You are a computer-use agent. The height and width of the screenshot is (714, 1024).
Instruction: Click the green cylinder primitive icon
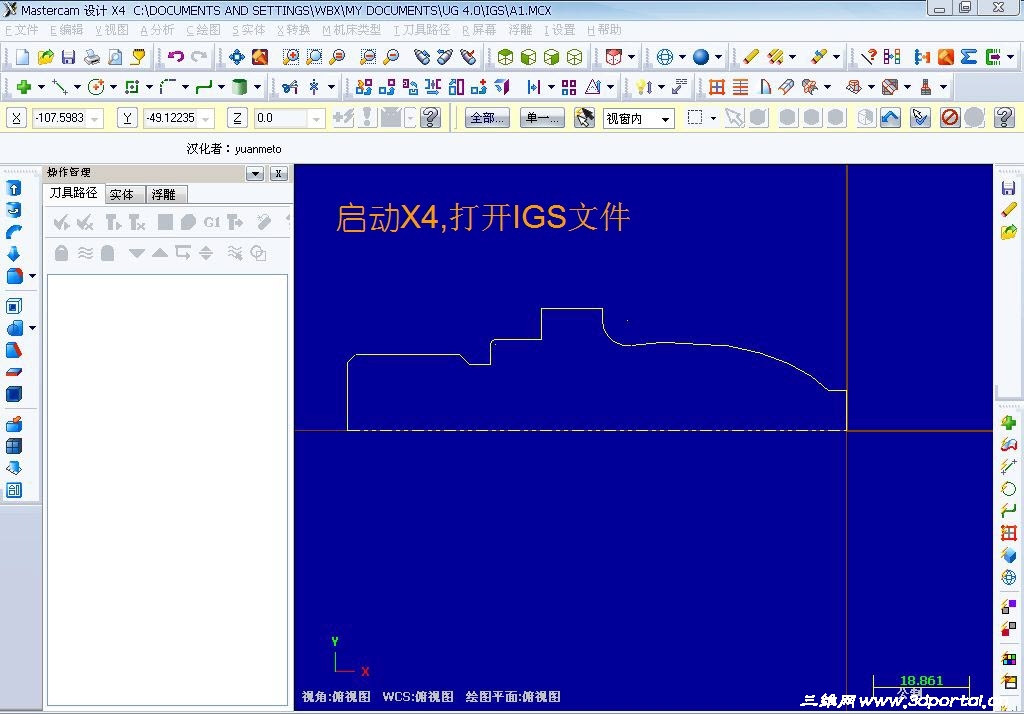(240, 86)
